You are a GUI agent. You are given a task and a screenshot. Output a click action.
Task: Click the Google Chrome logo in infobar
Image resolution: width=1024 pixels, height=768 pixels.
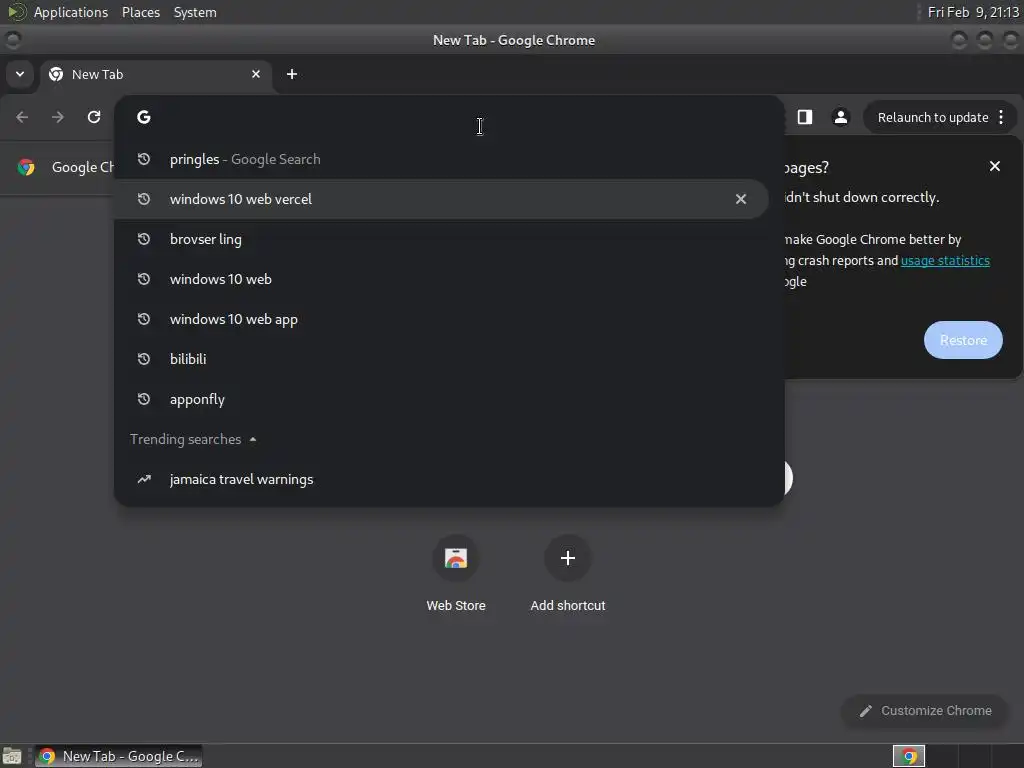(x=26, y=167)
